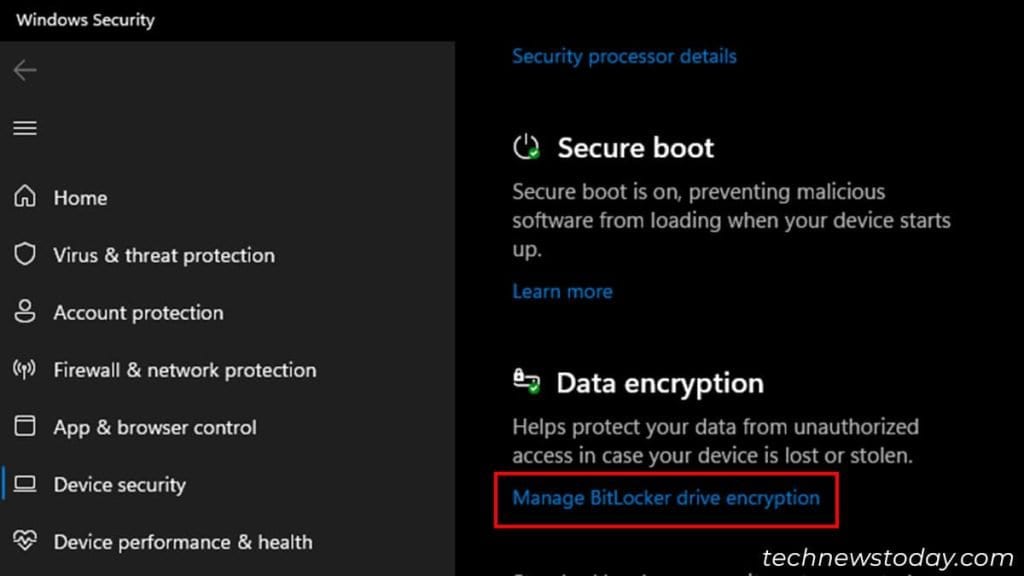
Task: Select the Device security laptop icon
Action: pyautogui.click(x=23, y=484)
